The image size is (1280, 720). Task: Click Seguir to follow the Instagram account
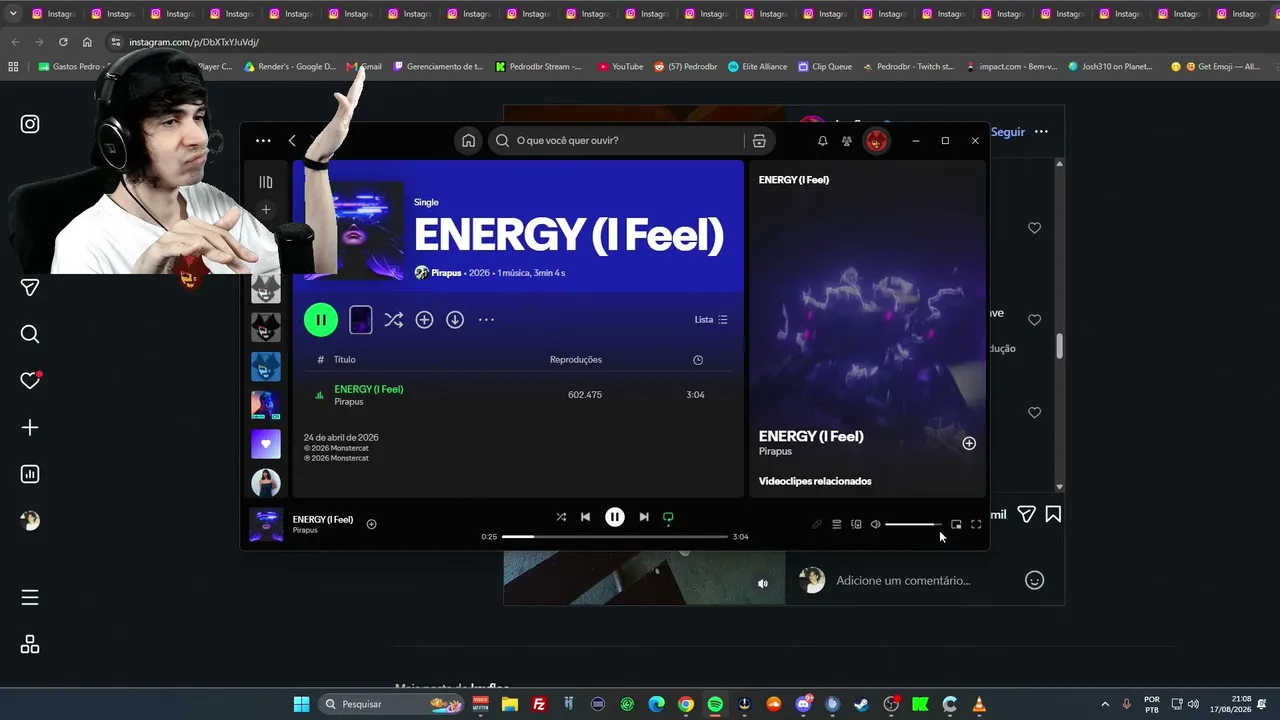[1008, 132]
